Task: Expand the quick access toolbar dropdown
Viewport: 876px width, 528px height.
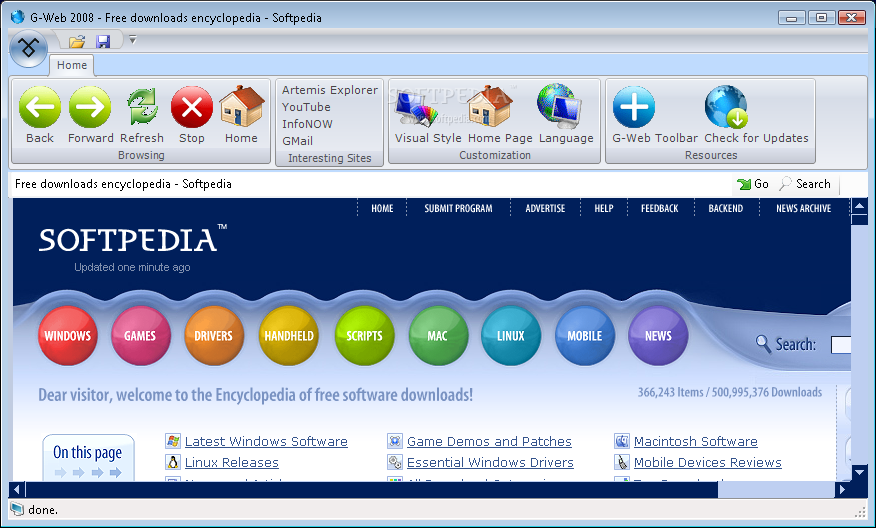Action: 132,40
